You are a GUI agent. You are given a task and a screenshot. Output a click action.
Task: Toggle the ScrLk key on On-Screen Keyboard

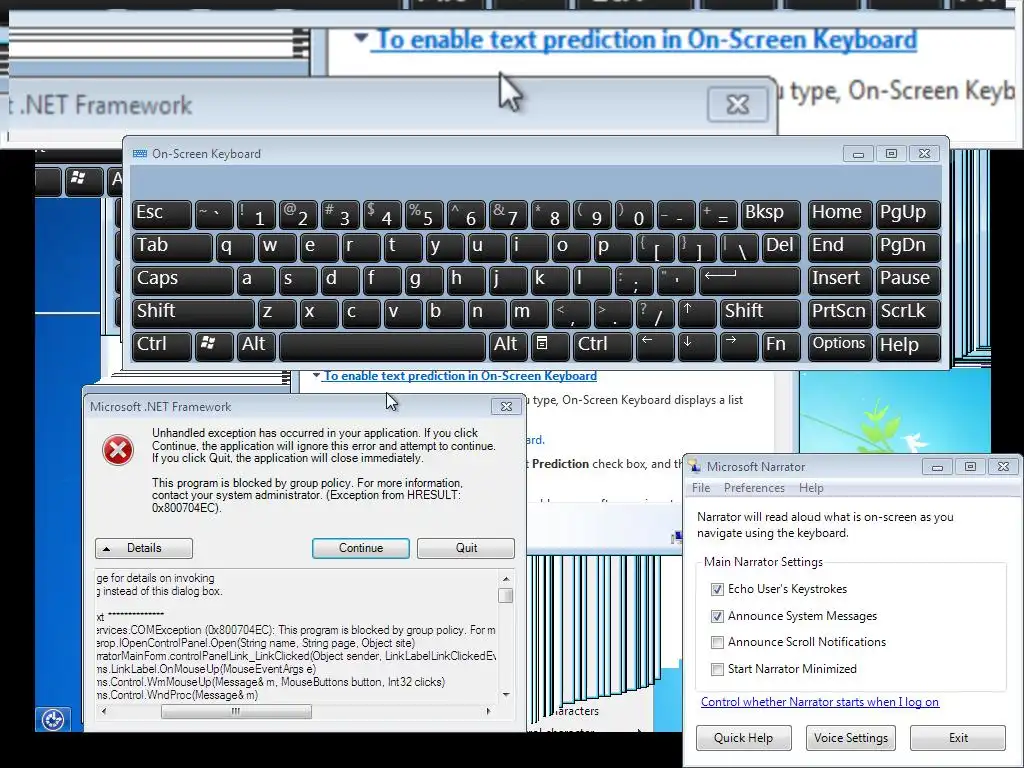[908, 313]
